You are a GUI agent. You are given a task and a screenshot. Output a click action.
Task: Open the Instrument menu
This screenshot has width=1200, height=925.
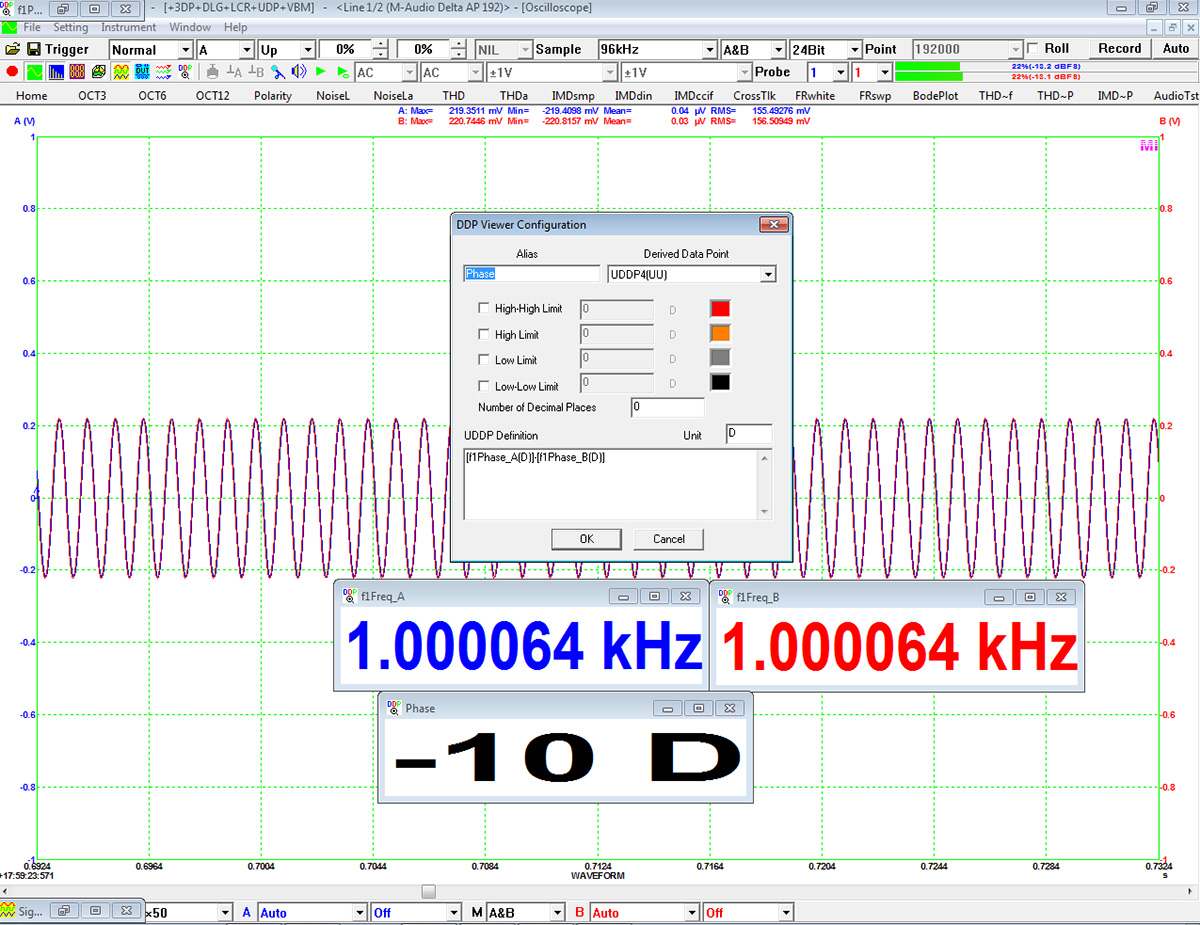click(x=130, y=27)
